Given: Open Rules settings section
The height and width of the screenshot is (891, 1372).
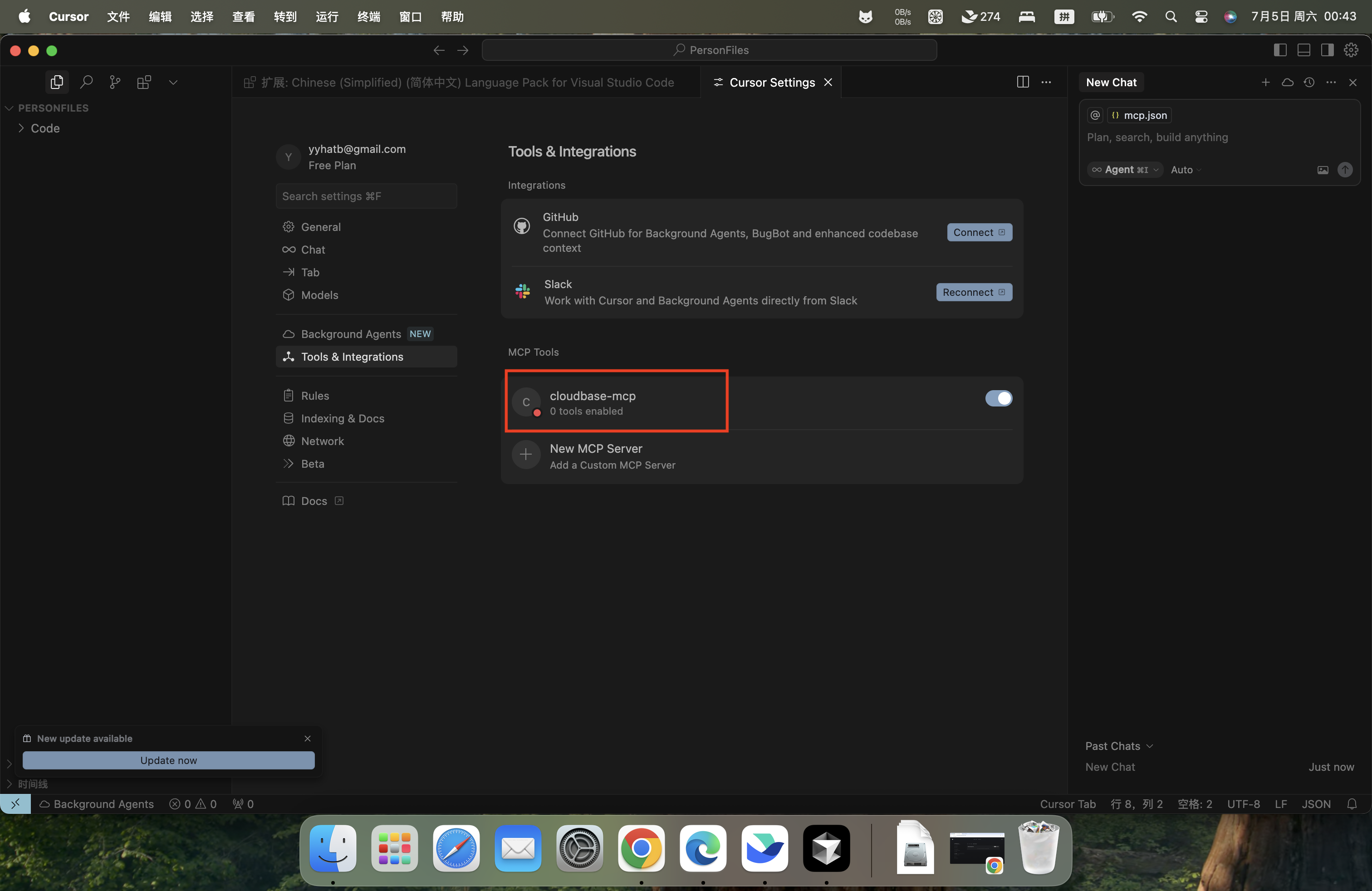Looking at the screenshot, I should 366,395.
